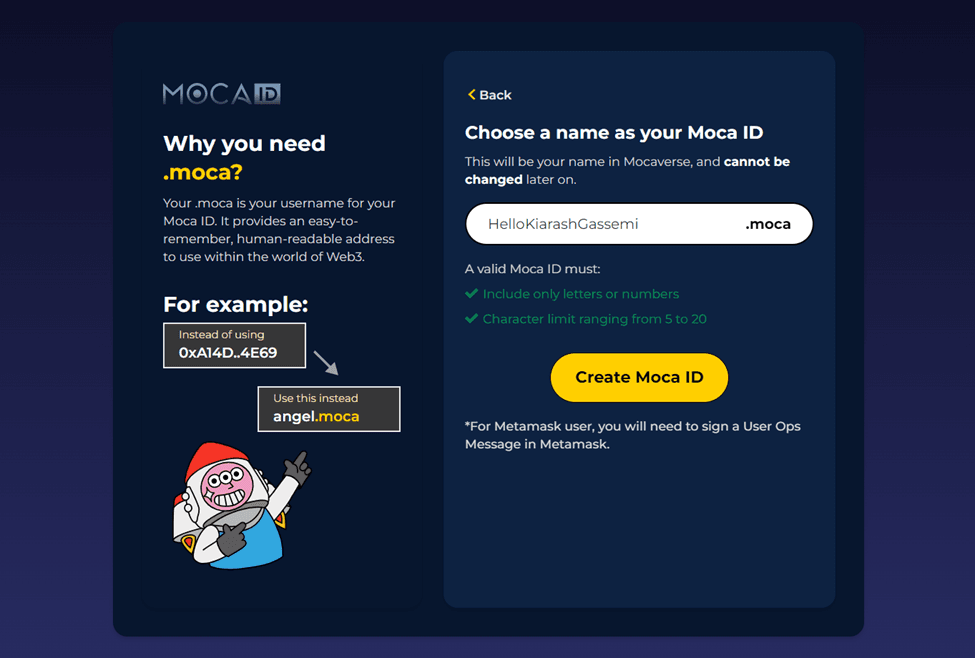Click the "angel.moca" example name box
Viewport: 975px width, 658px height.
329,409
